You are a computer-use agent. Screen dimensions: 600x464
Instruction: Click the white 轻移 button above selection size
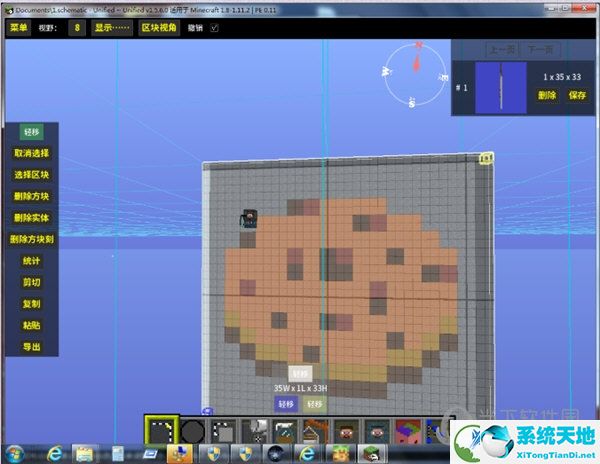(300, 374)
